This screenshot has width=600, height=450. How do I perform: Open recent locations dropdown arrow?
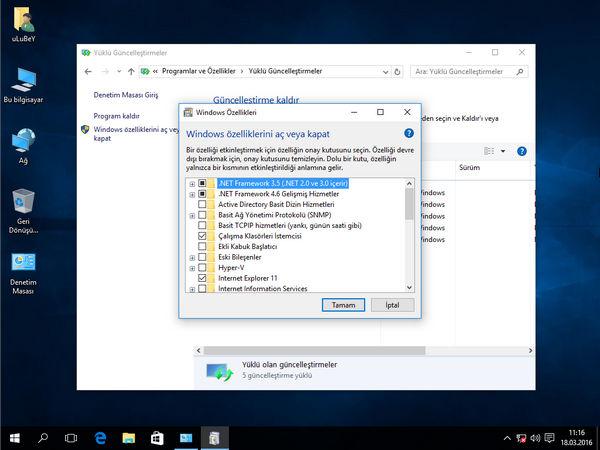click(x=119, y=72)
